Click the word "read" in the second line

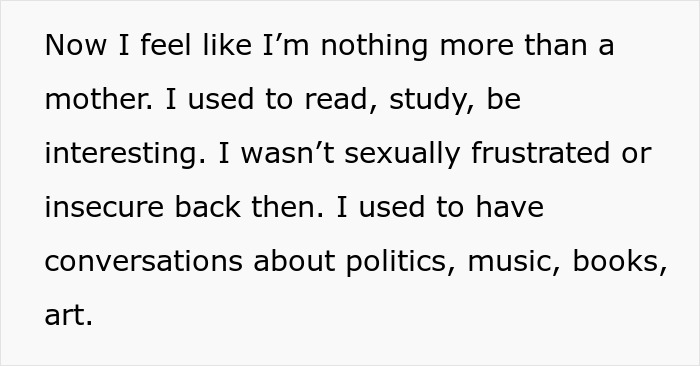coord(336,99)
